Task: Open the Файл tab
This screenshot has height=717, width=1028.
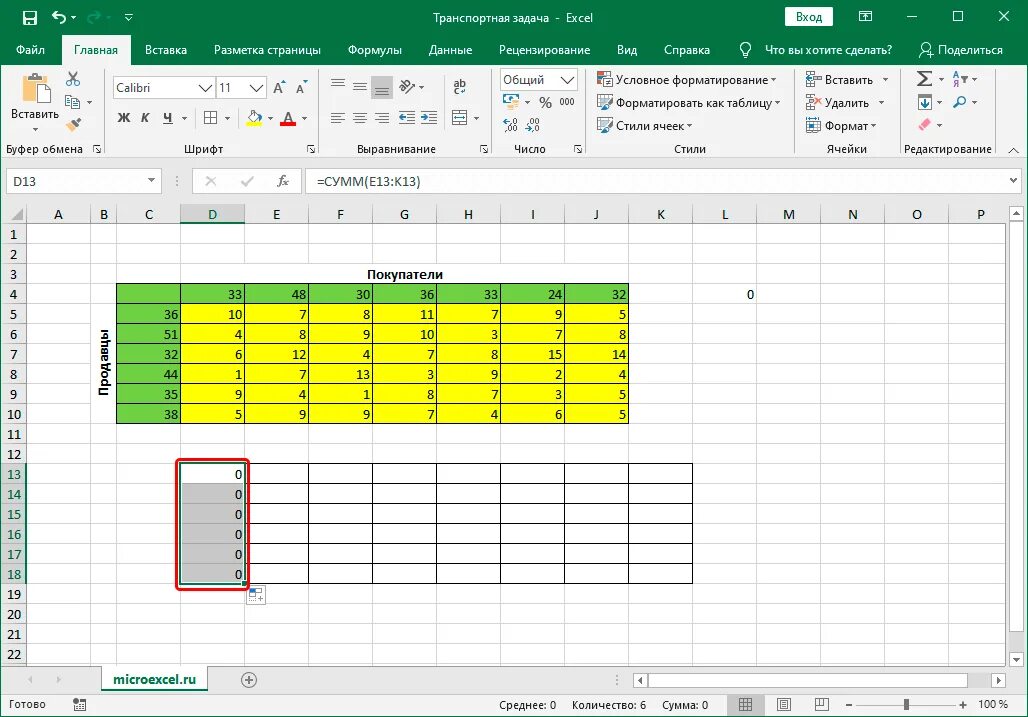Action: (x=30, y=50)
